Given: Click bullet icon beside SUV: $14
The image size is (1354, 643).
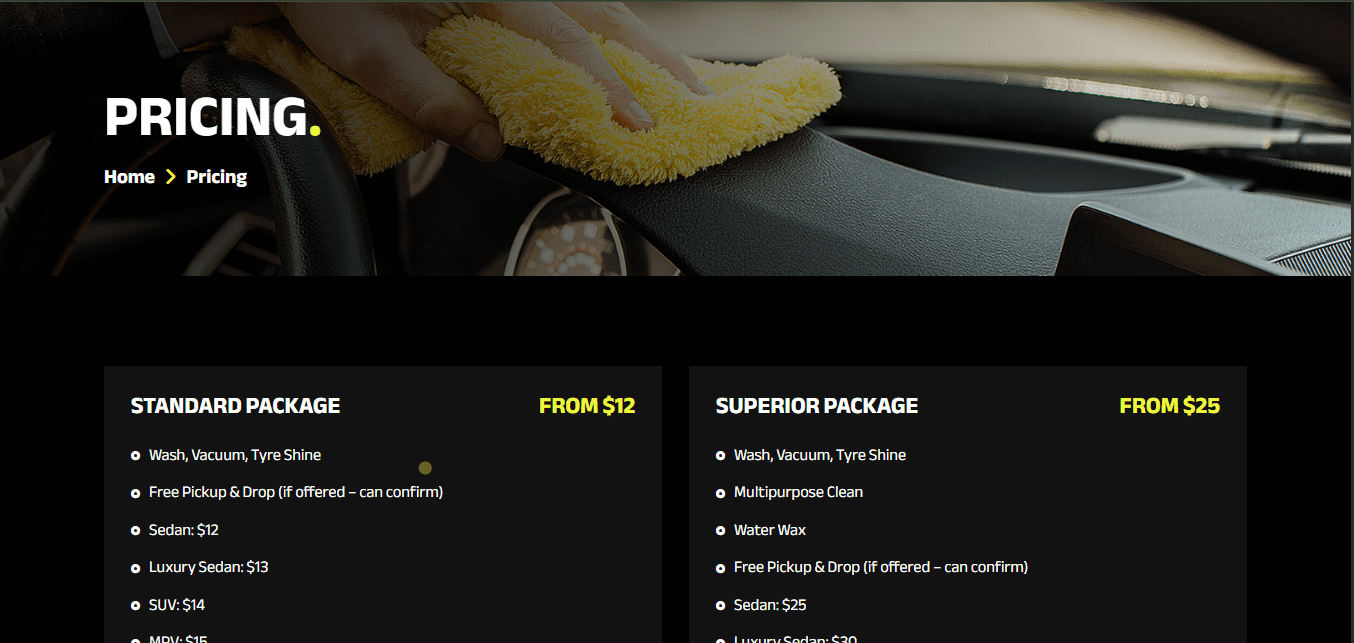Looking at the screenshot, I should pos(135,606).
